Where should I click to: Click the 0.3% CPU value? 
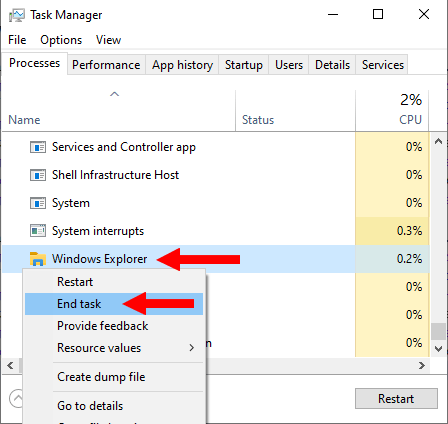pyautogui.click(x=410, y=231)
